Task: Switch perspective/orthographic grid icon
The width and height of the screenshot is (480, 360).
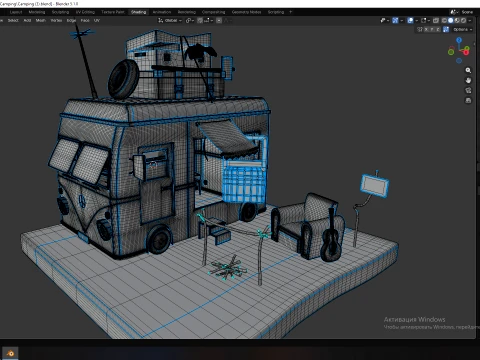Action: 468,100
